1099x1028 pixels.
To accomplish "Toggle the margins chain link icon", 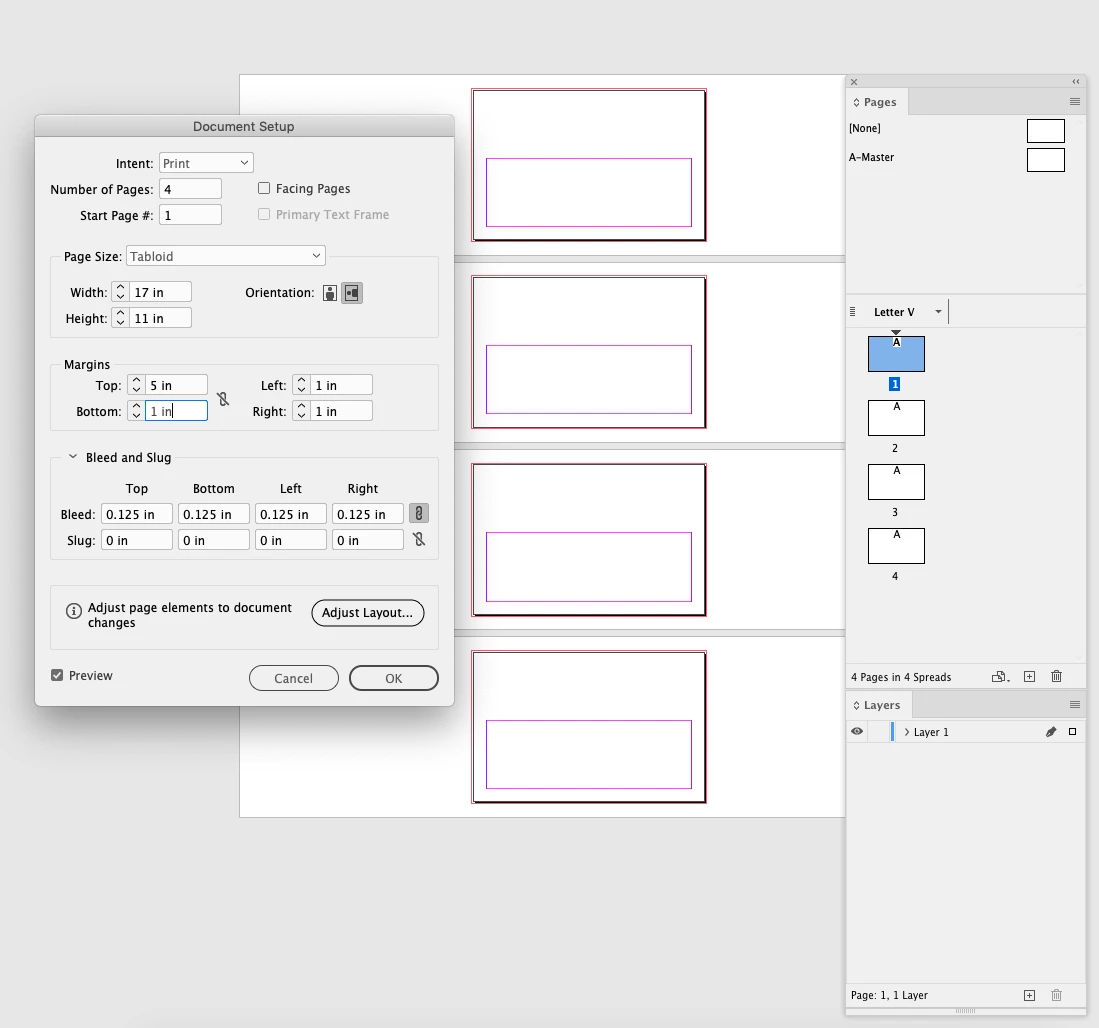I will (223, 399).
